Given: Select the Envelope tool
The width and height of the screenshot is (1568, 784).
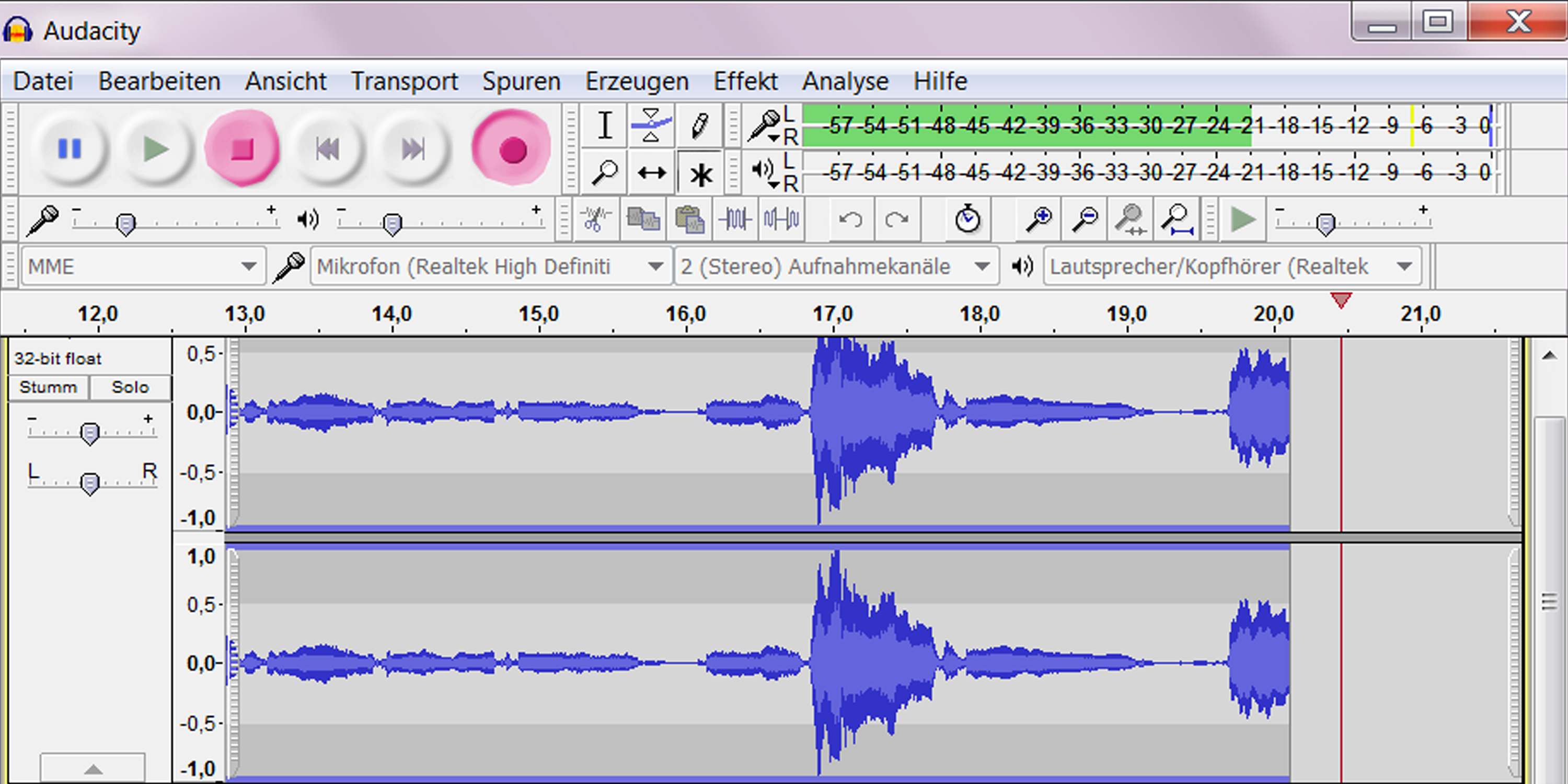Looking at the screenshot, I should (x=651, y=125).
